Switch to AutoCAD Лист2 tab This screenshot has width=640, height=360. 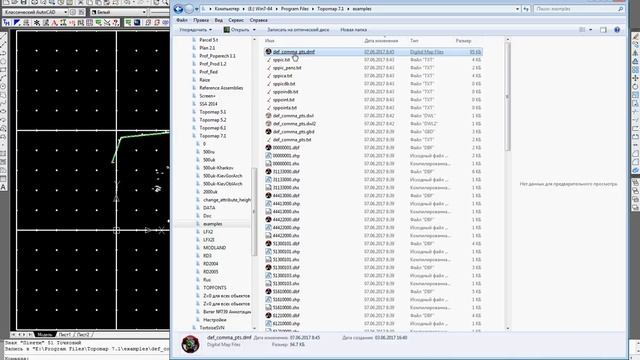(83, 335)
